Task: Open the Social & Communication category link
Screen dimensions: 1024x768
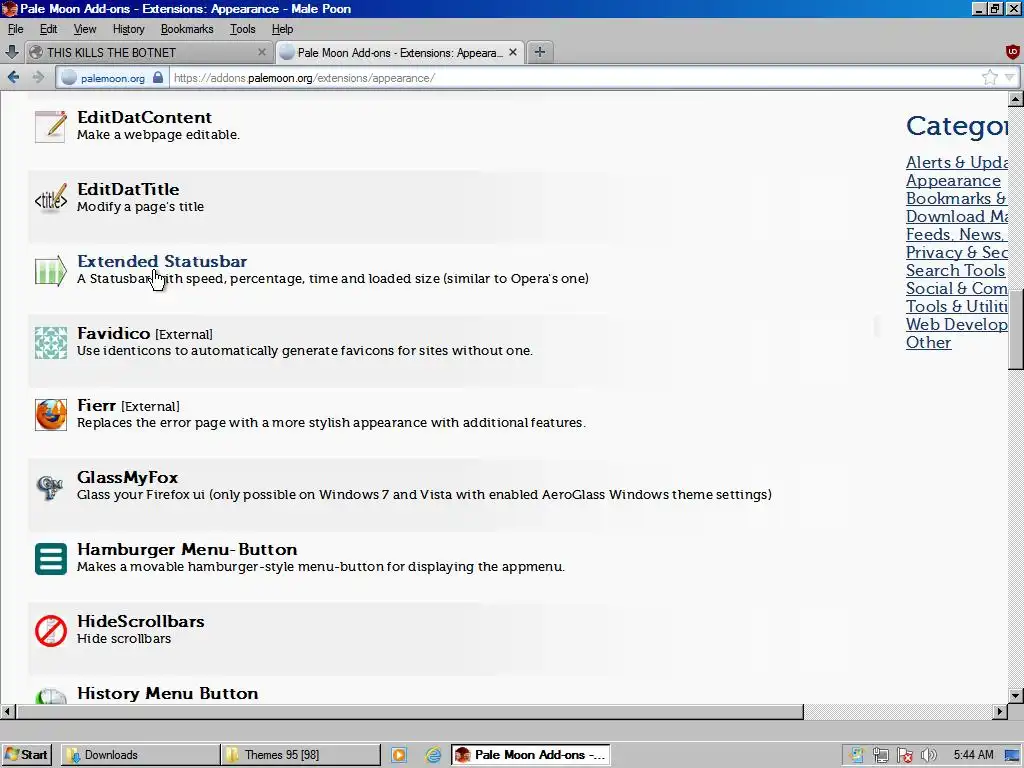Action: click(x=957, y=289)
